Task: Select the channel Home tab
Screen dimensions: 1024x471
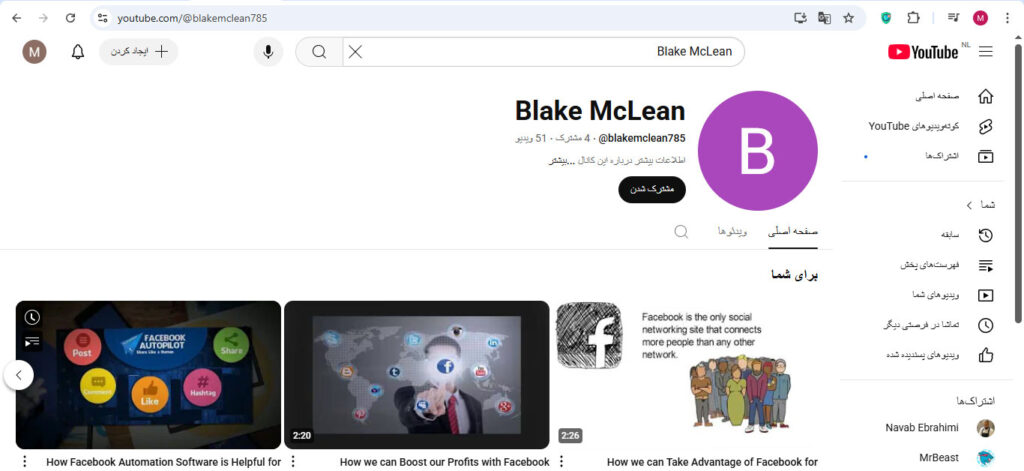Action: (x=793, y=232)
